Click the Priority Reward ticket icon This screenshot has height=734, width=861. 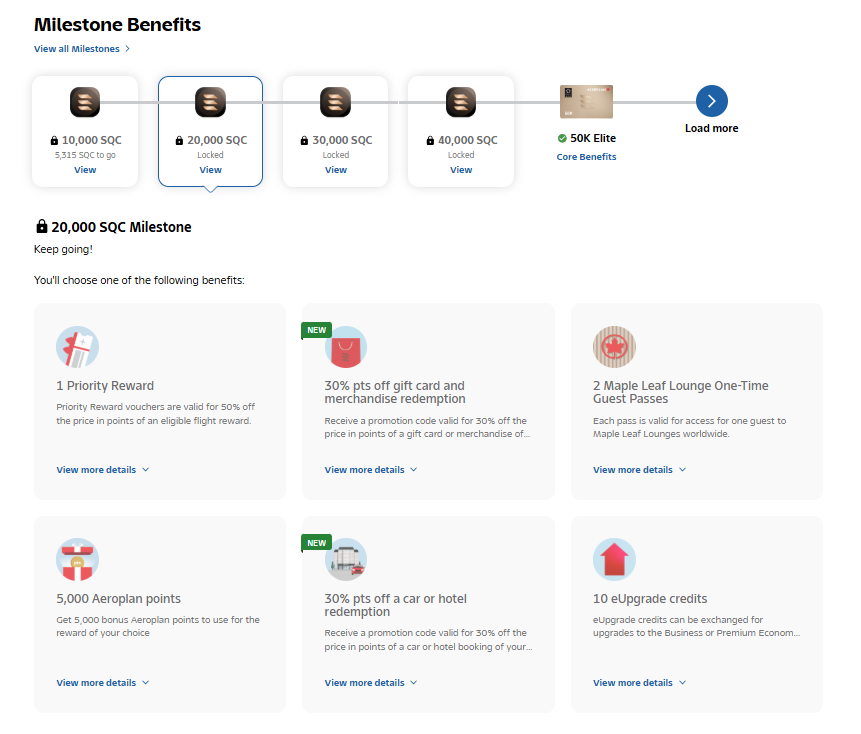77,348
